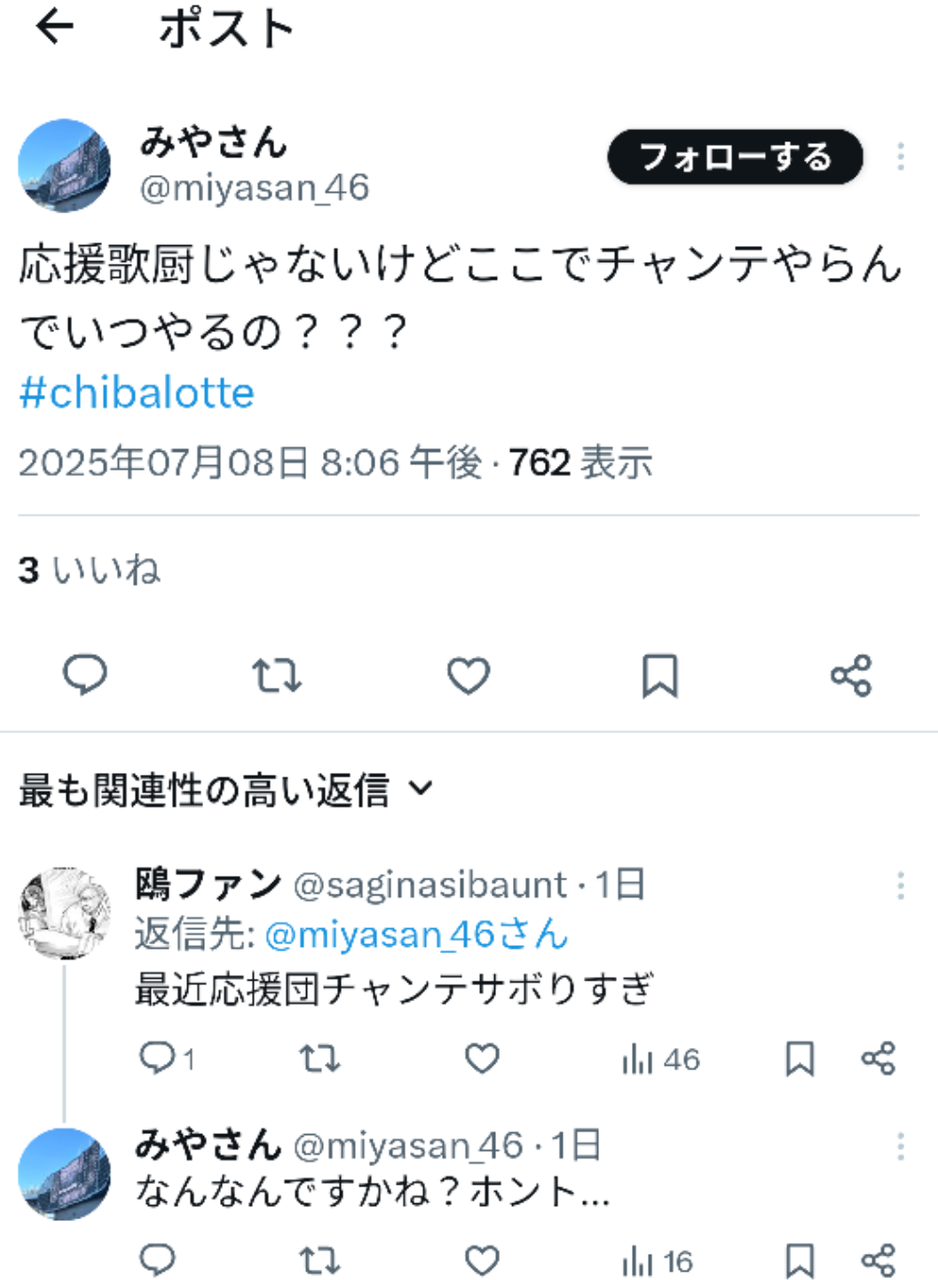Bookmark 鴎ファン's reply
This screenshot has width=938, height=1280.
click(x=800, y=1059)
